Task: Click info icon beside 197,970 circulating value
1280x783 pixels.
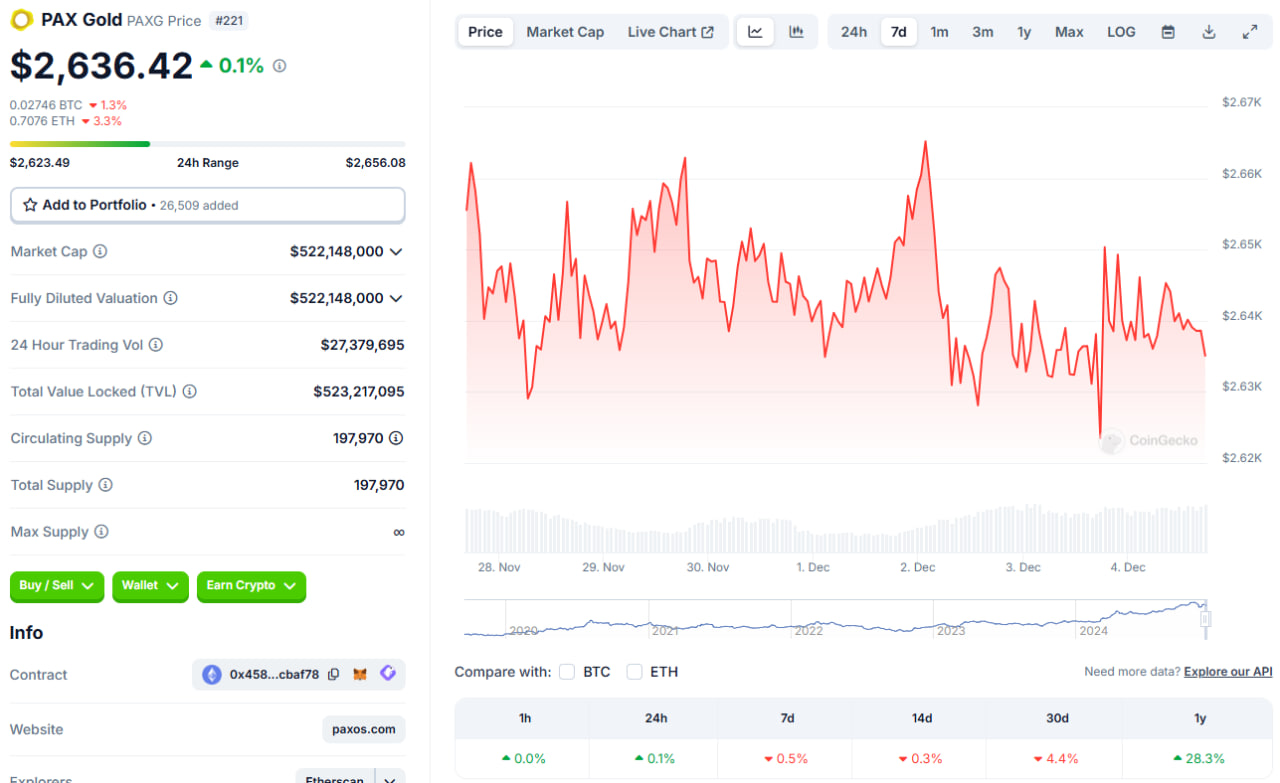Action: 396,438
